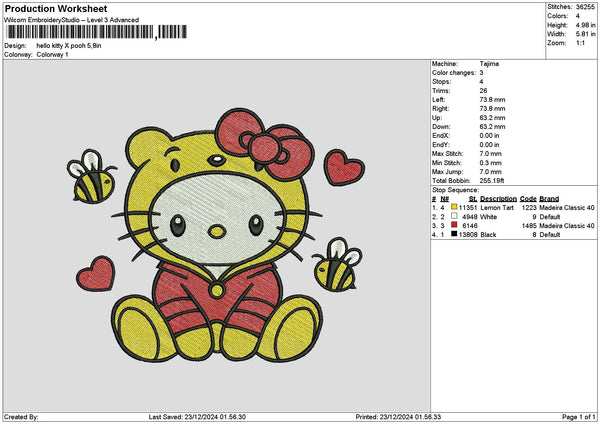Click design name "hello kitty X pooh 5,8in"
The width and height of the screenshot is (600, 424).
coord(69,46)
